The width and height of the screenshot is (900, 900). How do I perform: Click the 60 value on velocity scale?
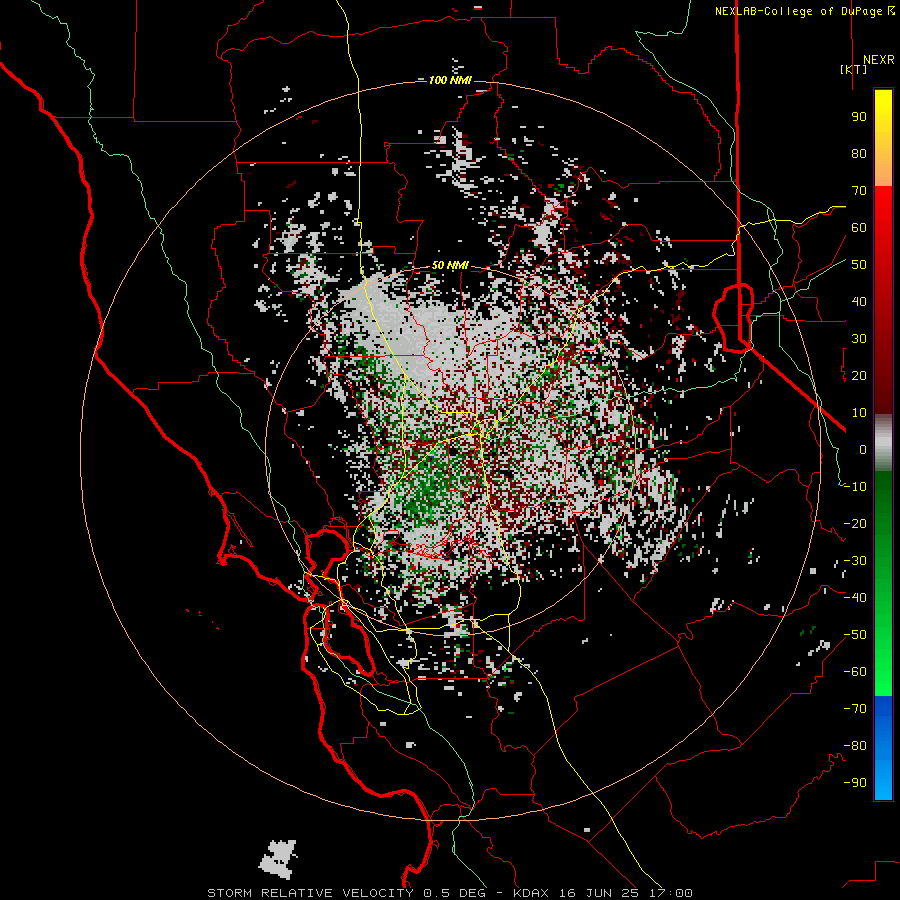[859, 227]
